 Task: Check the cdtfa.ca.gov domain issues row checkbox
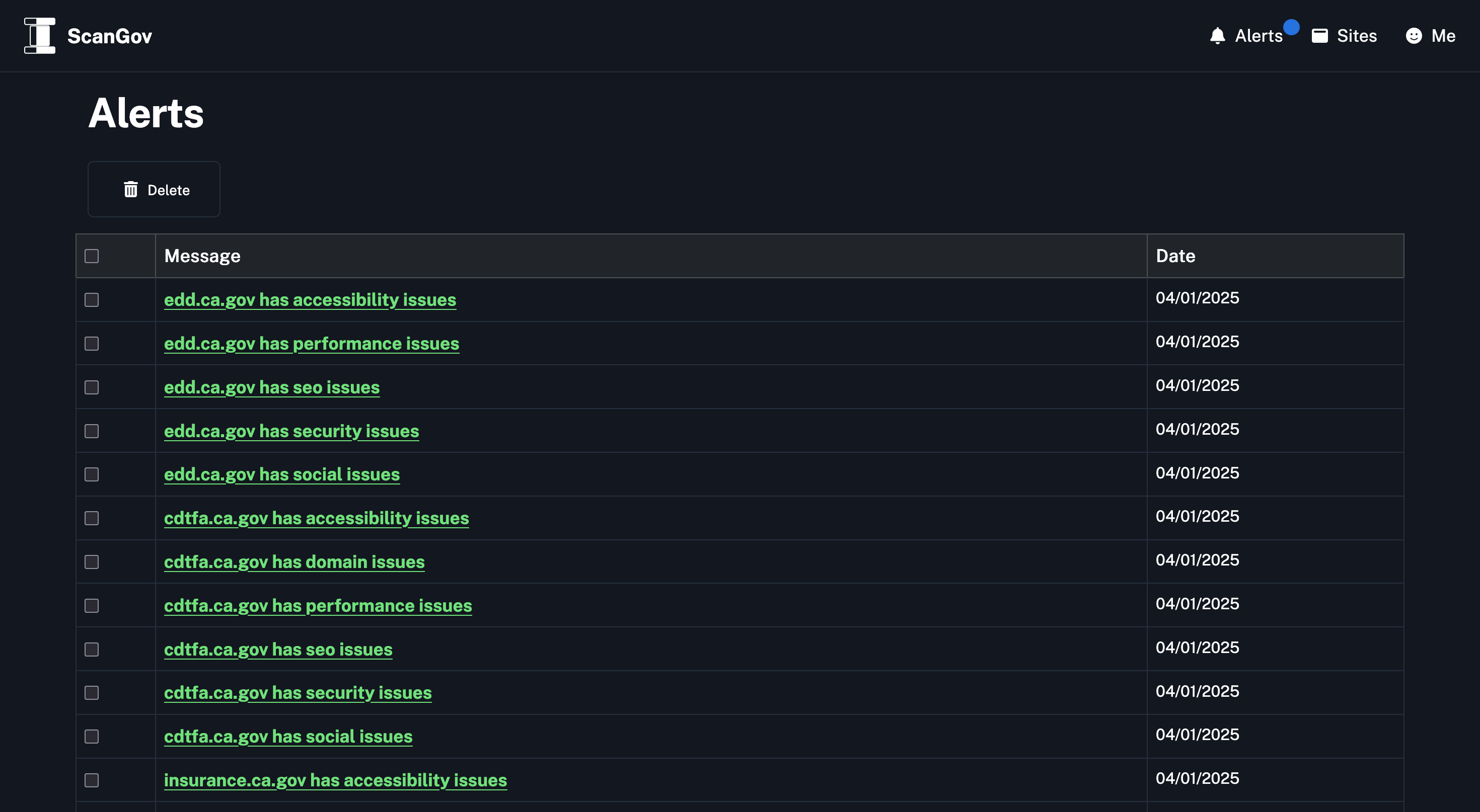(x=92, y=561)
